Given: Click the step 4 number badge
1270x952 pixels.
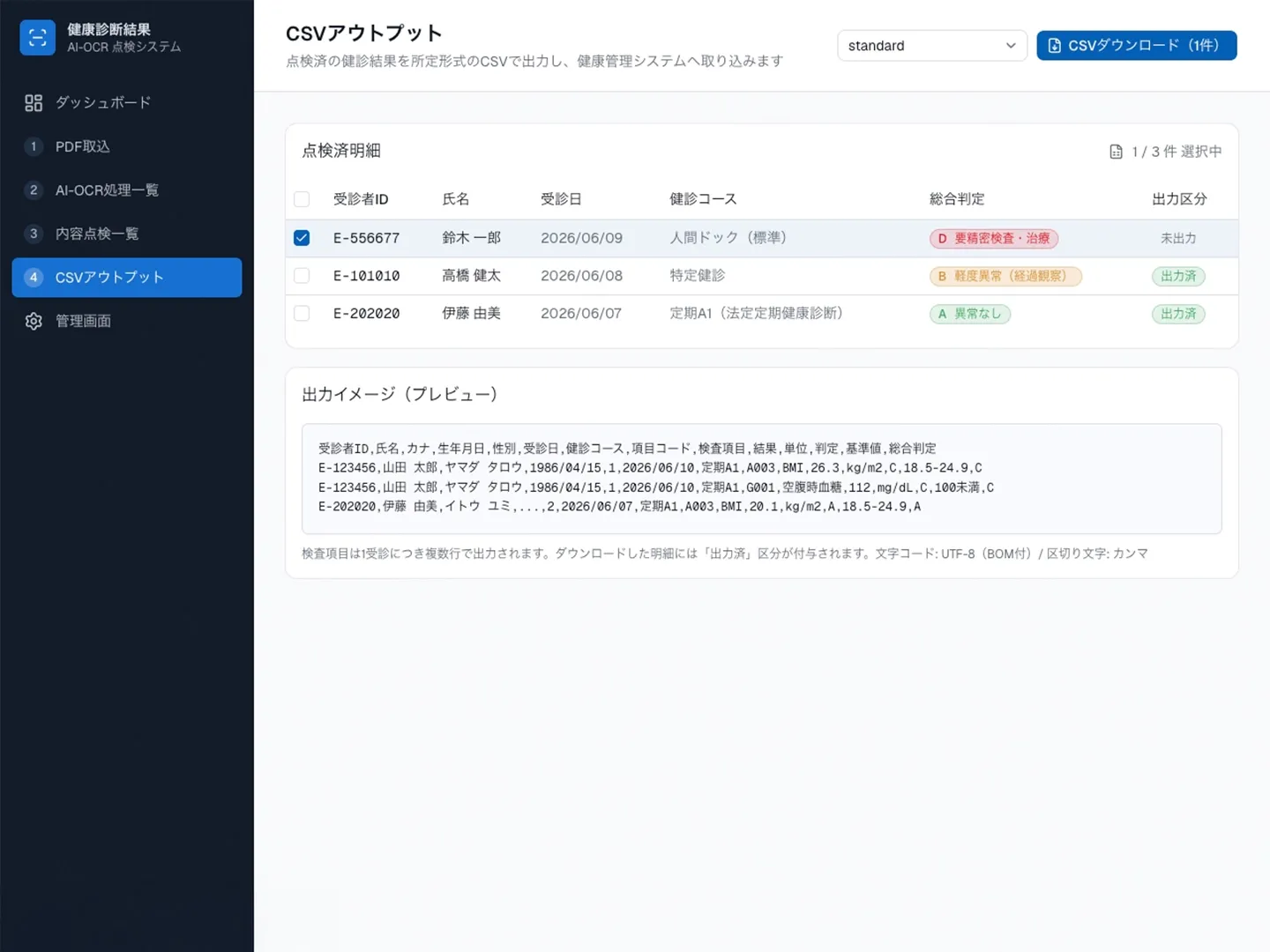Looking at the screenshot, I should click(34, 277).
